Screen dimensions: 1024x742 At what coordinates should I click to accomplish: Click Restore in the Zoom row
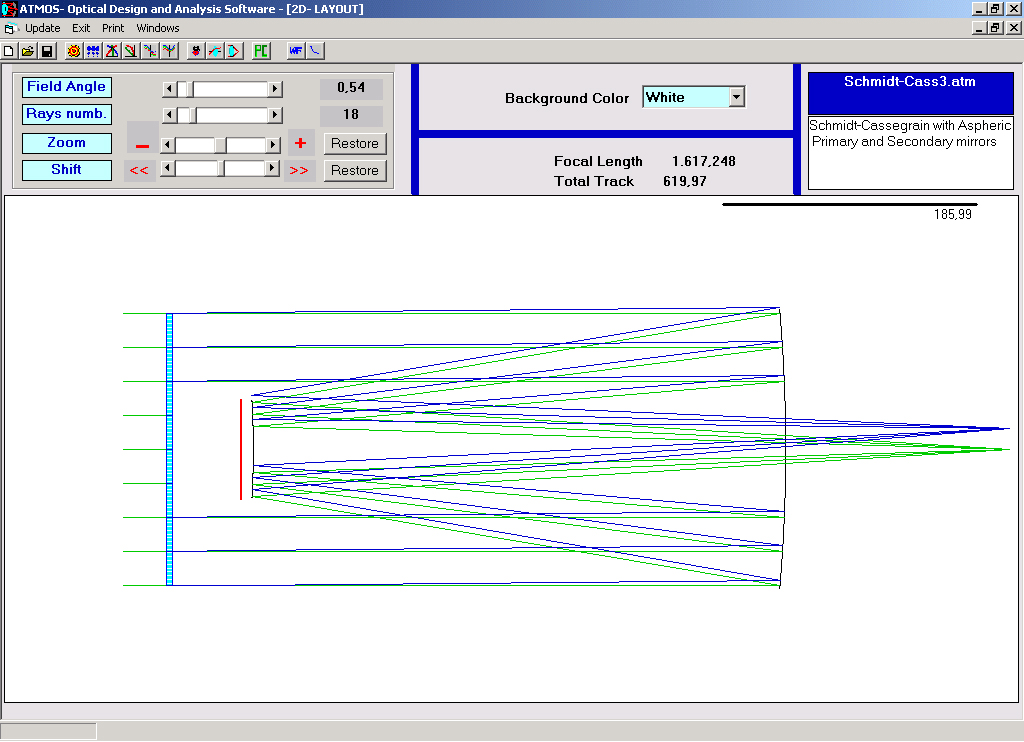[x=355, y=143]
